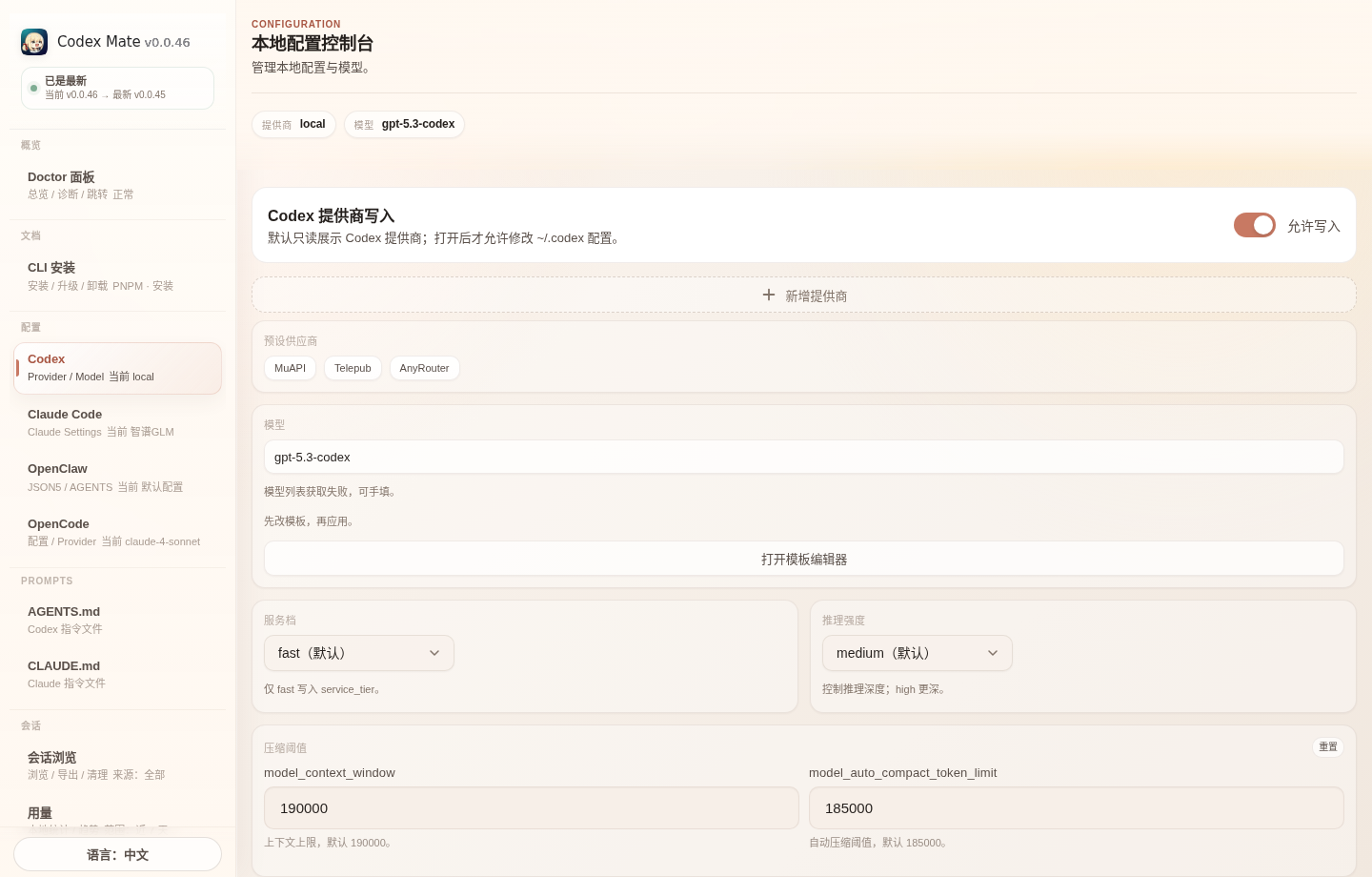Image resolution: width=1372 pixels, height=877 pixels.
Task: Click the Codex 提供商写入 title
Action: point(331,215)
